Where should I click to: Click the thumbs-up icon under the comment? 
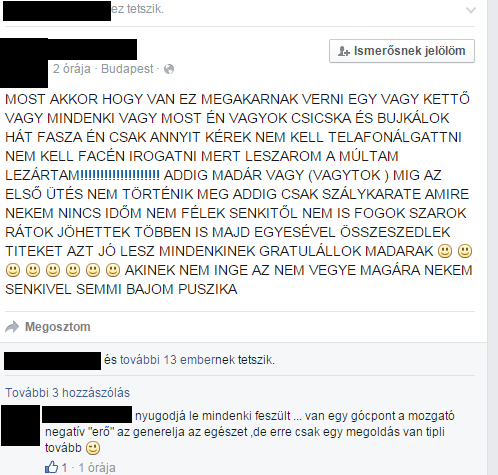[51, 467]
